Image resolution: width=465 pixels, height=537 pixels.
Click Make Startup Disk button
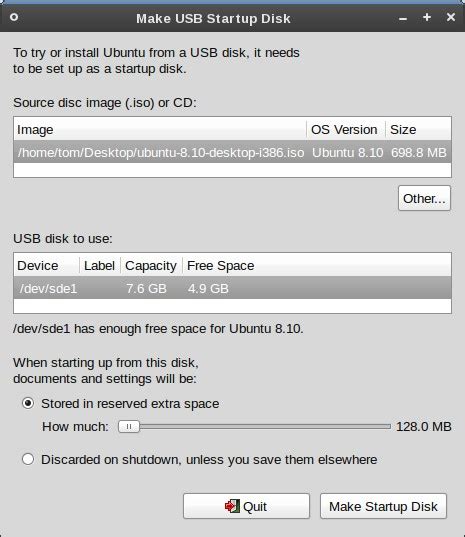(x=384, y=506)
